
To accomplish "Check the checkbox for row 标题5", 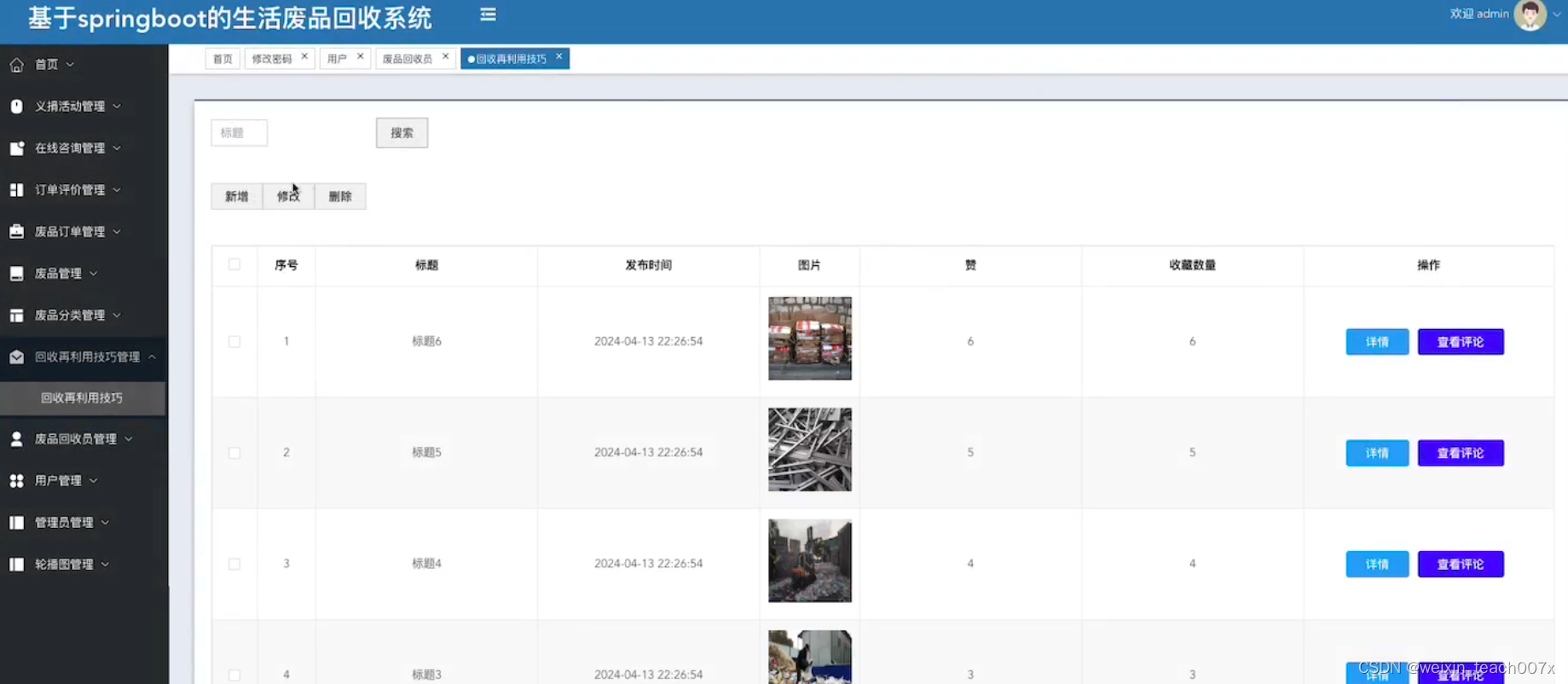I will pos(234,452).
